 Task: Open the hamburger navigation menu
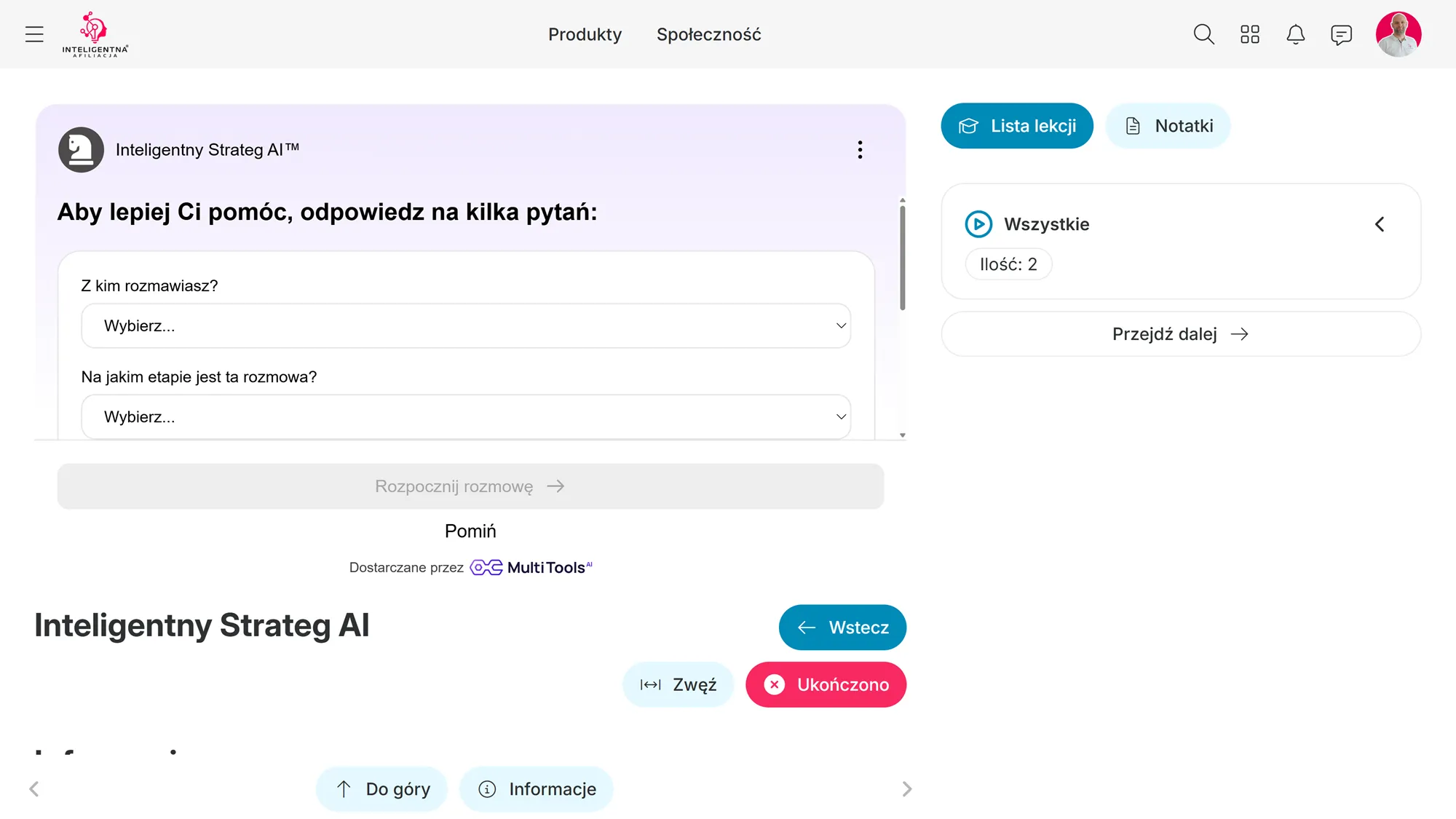tap(34, 34)
